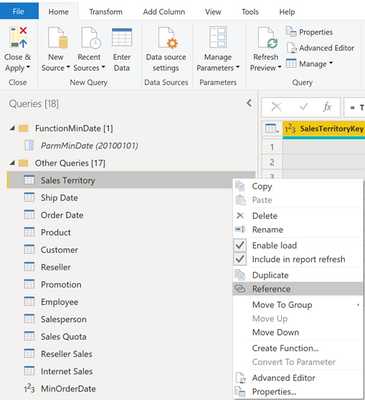The height and width of the screenshot is (400, 365).
Task: Click the Other Queries folder icon
Action: pos(23,163)
